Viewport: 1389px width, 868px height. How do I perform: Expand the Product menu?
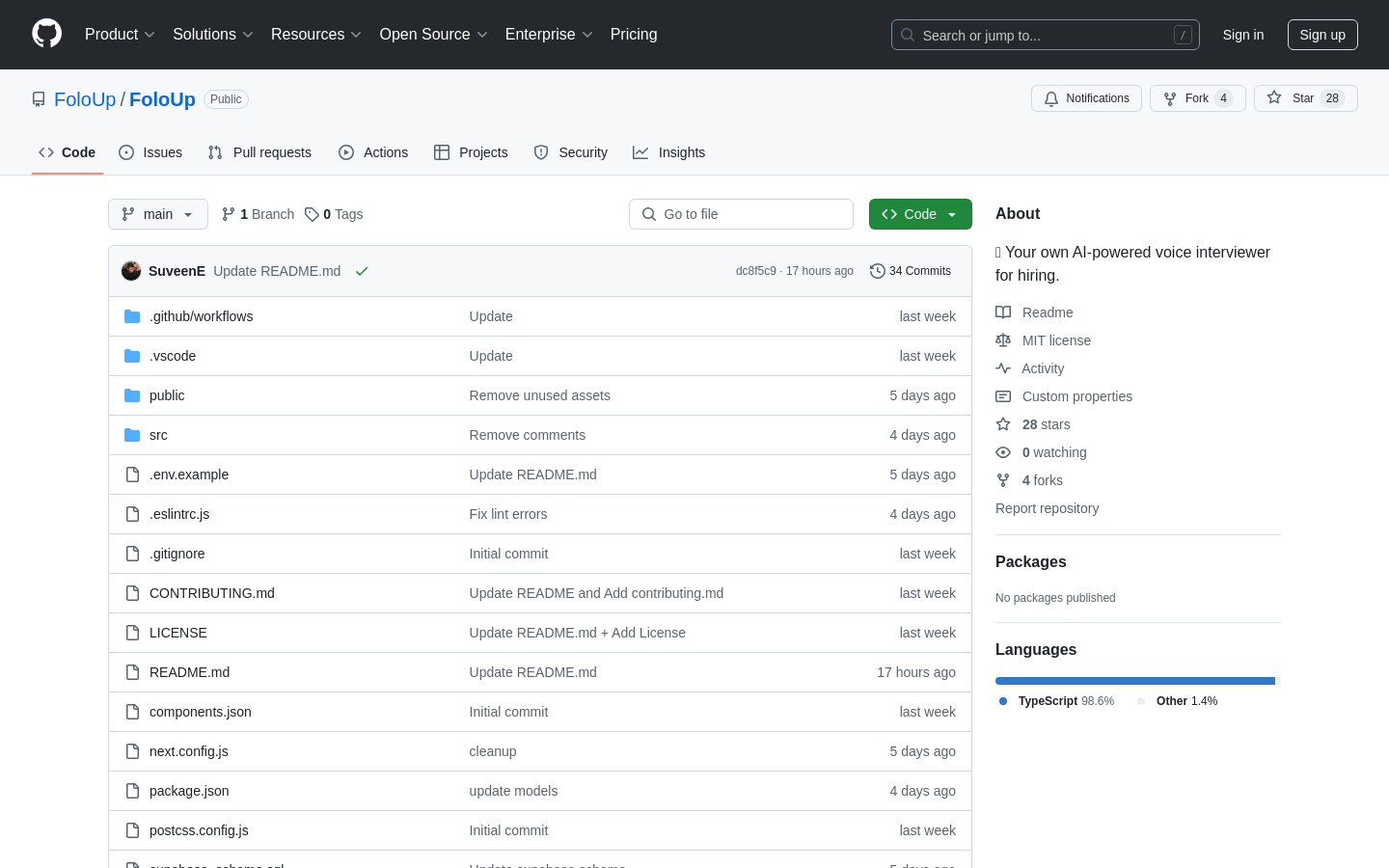tap(120, 35)
